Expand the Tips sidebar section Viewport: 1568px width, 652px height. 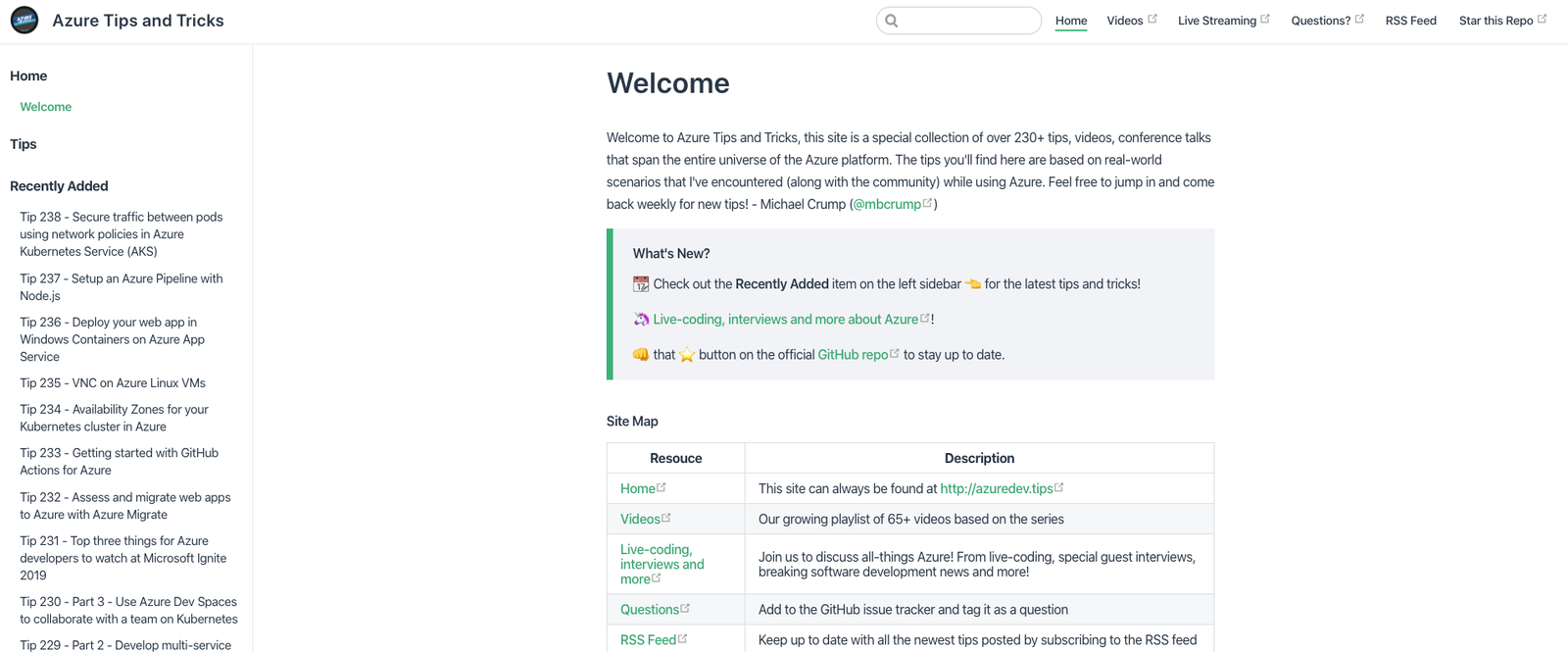24,144
